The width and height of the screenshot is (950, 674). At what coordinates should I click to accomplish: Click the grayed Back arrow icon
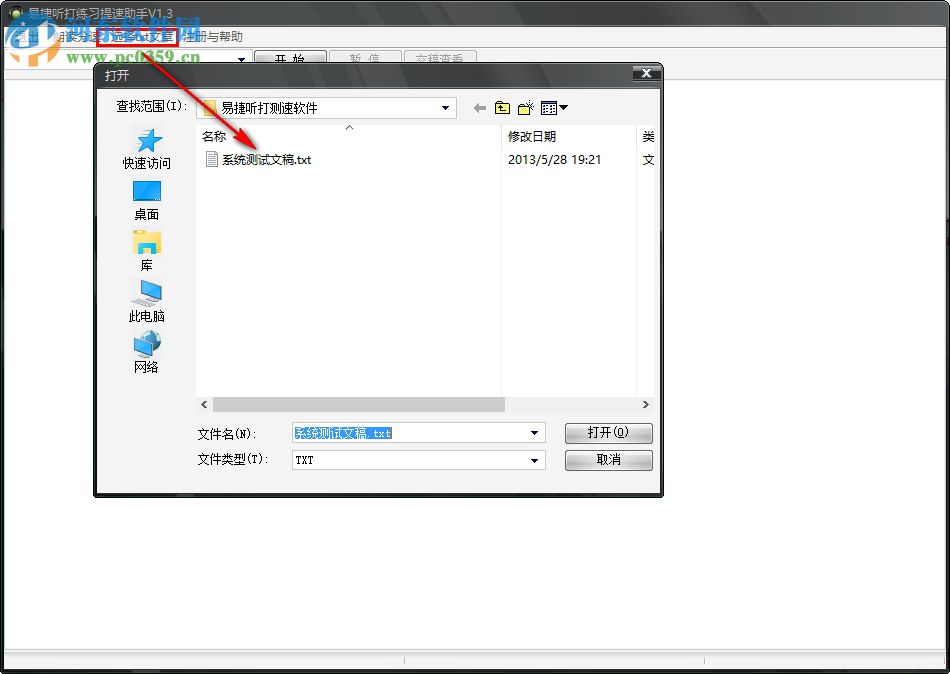click(481, 107)
